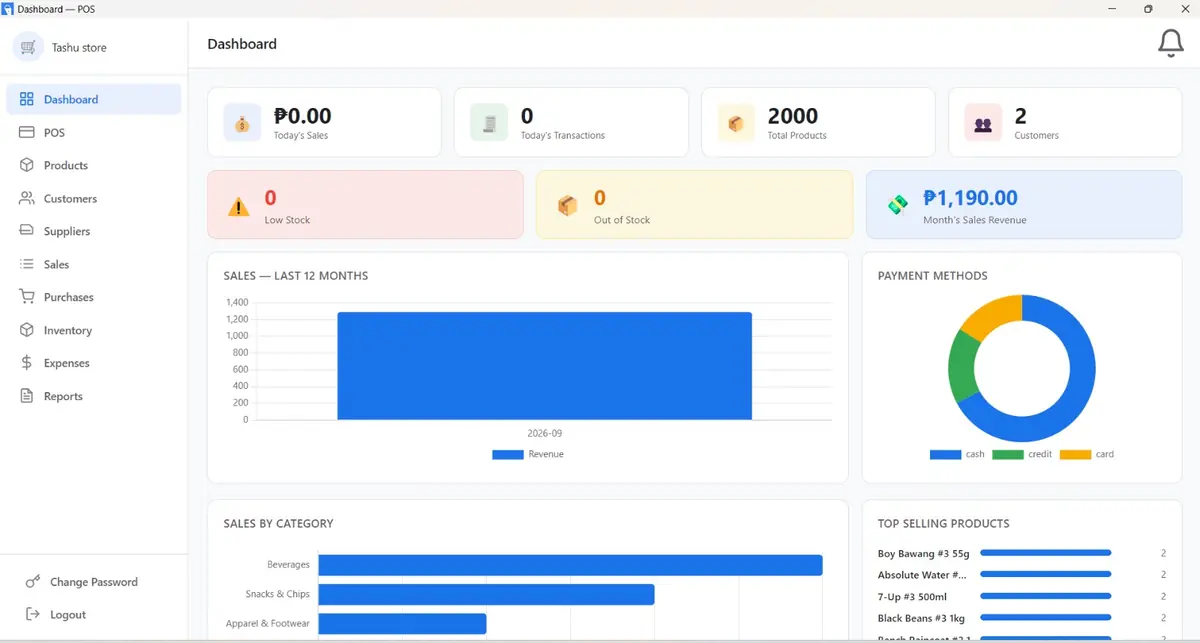Open Reports from the sidebar
1200x643 pixels.
pyautogui.click(x=94, y=396)
